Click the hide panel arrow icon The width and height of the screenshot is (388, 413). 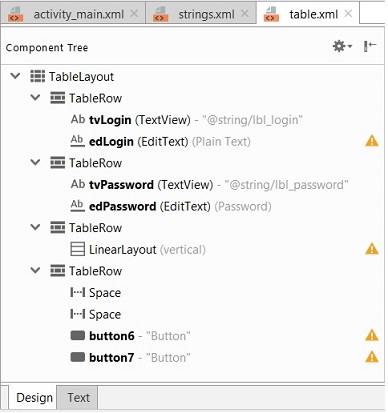point(370,46)
